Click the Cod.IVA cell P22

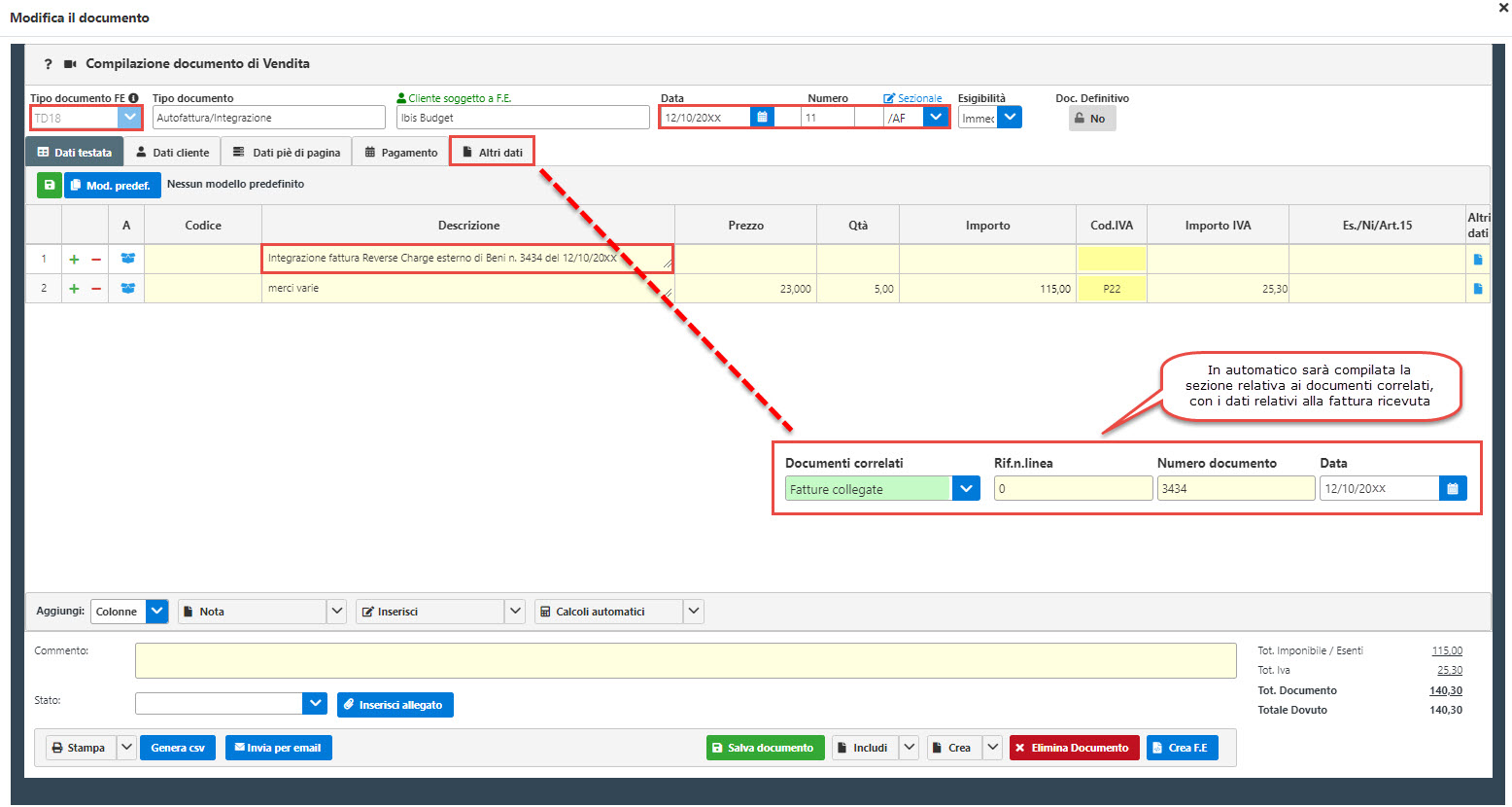click(1112, 289)
